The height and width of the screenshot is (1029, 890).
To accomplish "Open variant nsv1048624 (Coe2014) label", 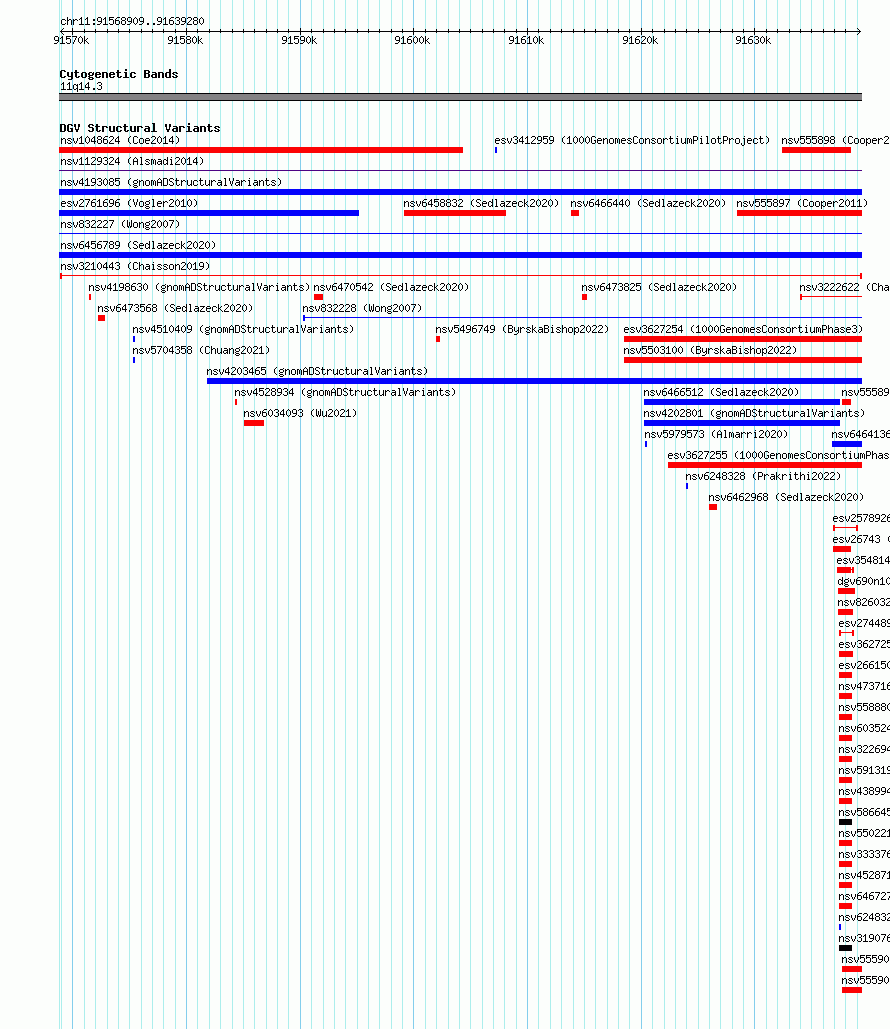I will 120,140.
